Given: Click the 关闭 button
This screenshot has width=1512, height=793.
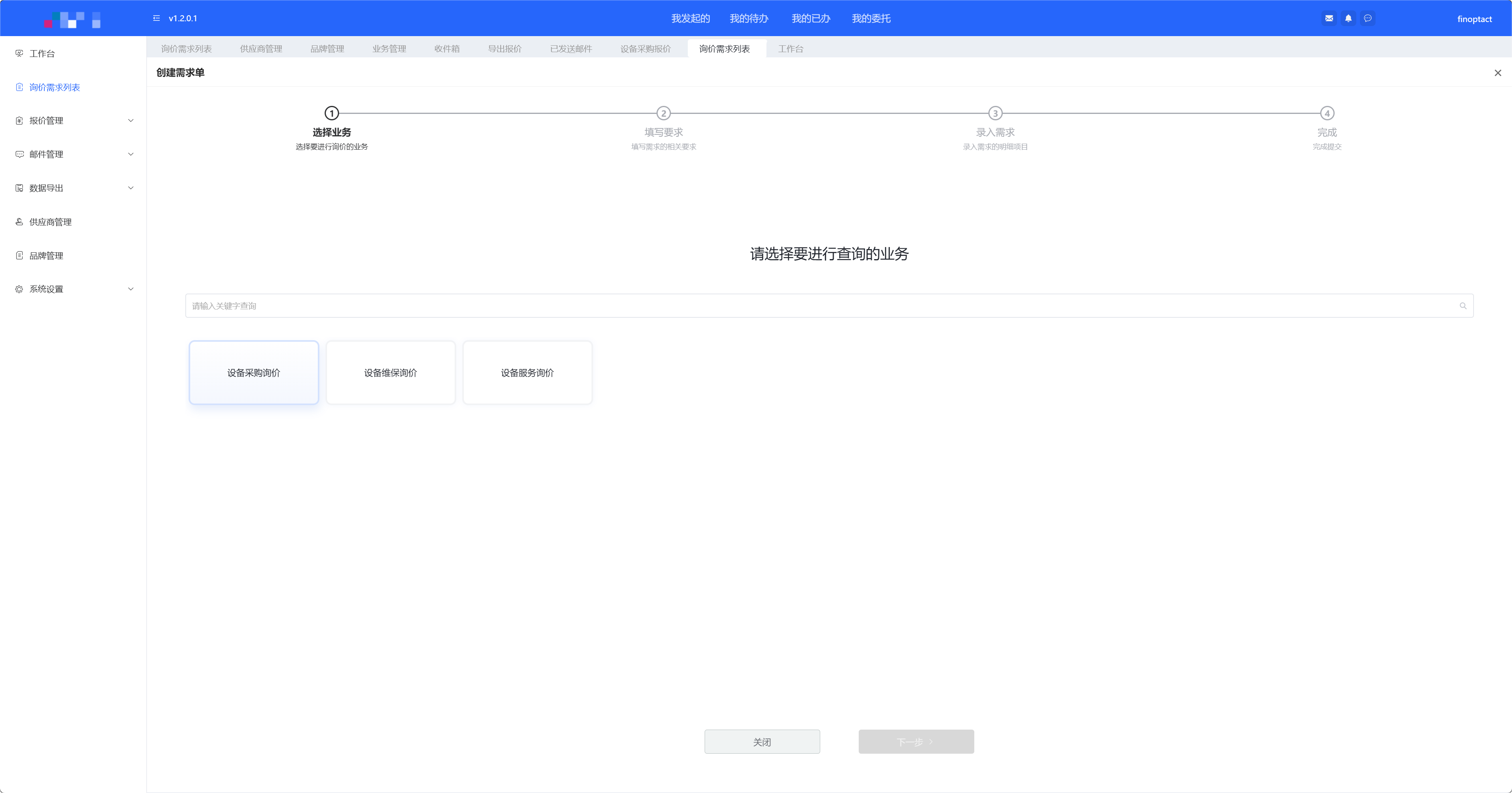Looking at the screenshot, I should pyautogui.click(x=762, y=742).
